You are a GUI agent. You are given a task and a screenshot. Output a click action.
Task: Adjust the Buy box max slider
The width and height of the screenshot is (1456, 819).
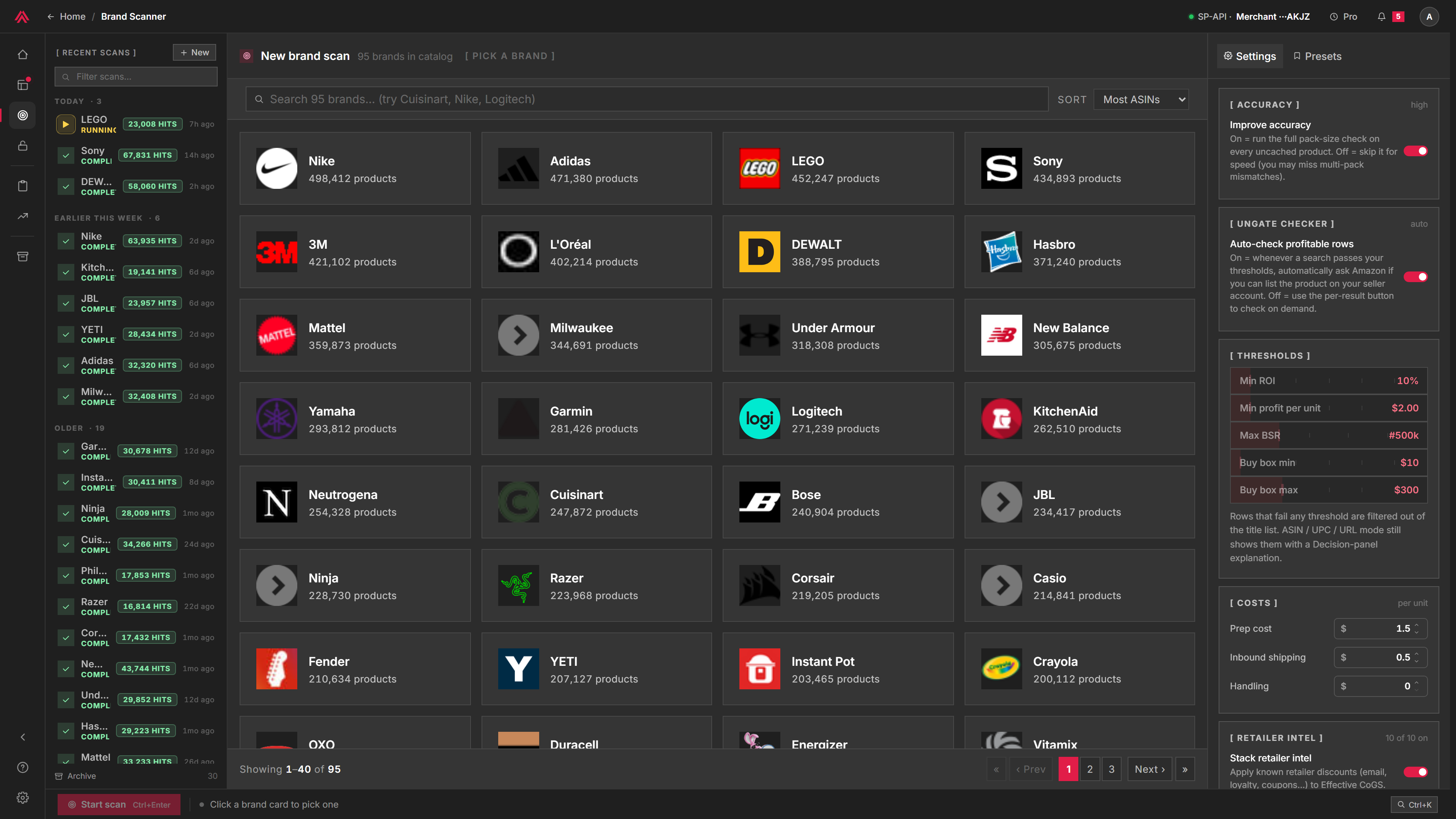coord(1328,490)
